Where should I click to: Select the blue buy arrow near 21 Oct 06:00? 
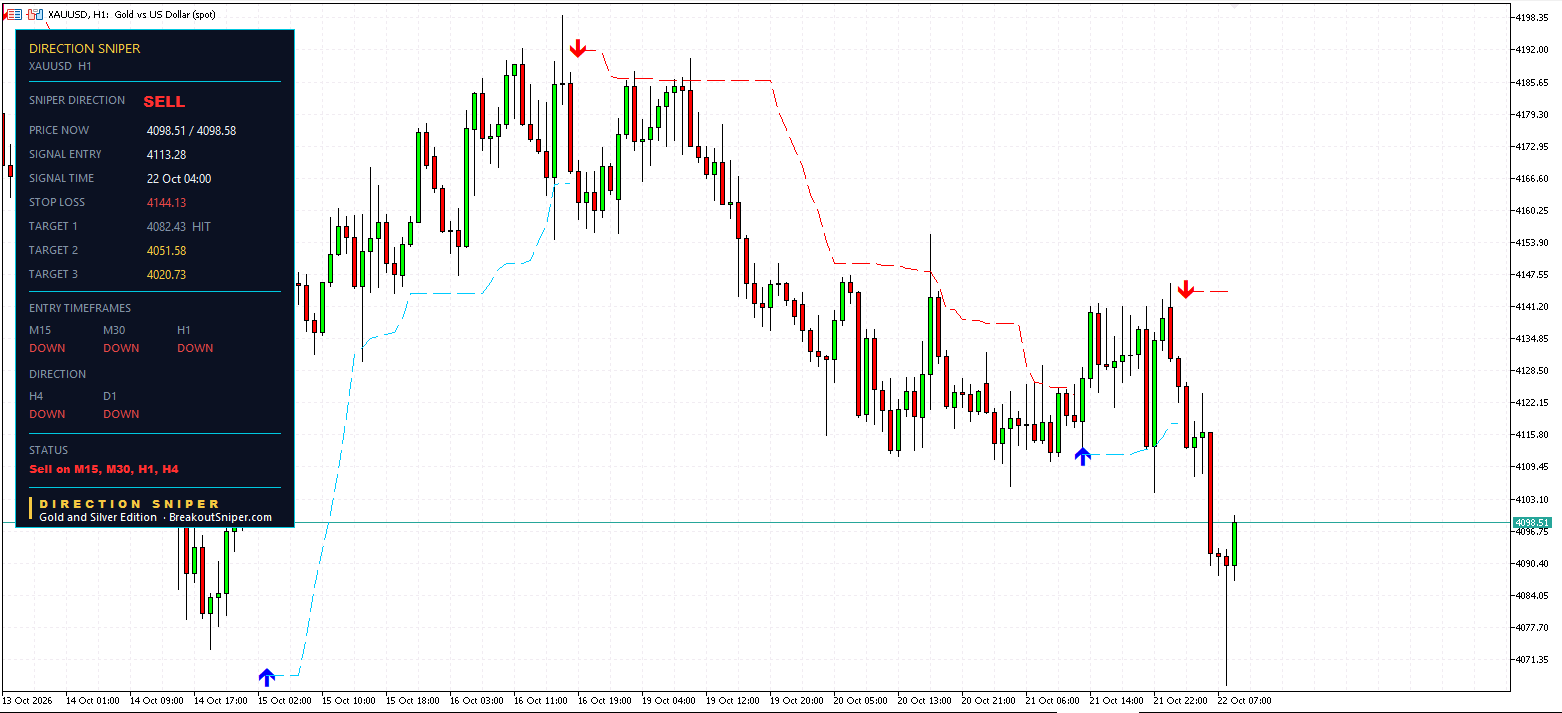pyautogui.click(x=1082, y=456)
